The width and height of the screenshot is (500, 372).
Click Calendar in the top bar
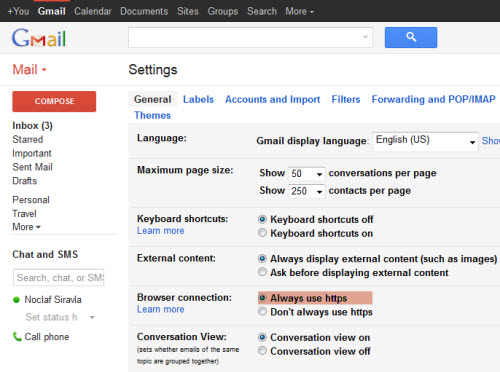click(x=93, y=11)
